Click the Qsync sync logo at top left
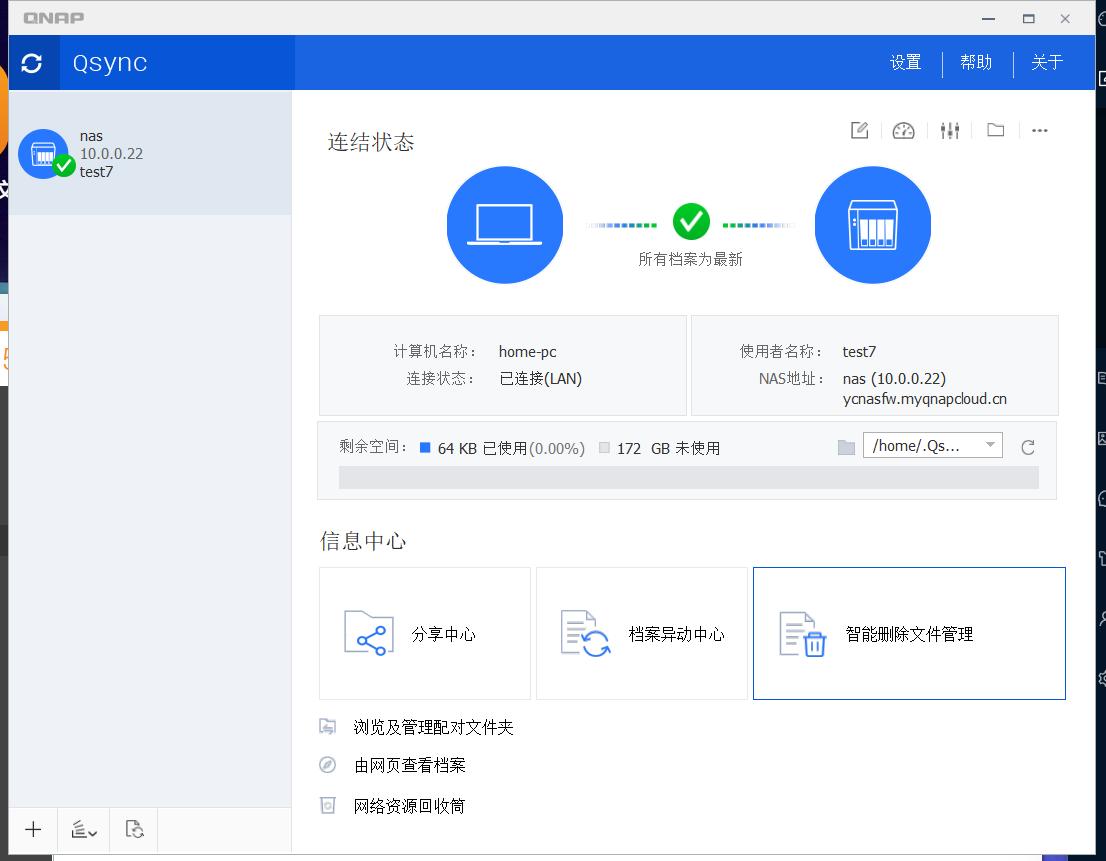 pos(33,62)
